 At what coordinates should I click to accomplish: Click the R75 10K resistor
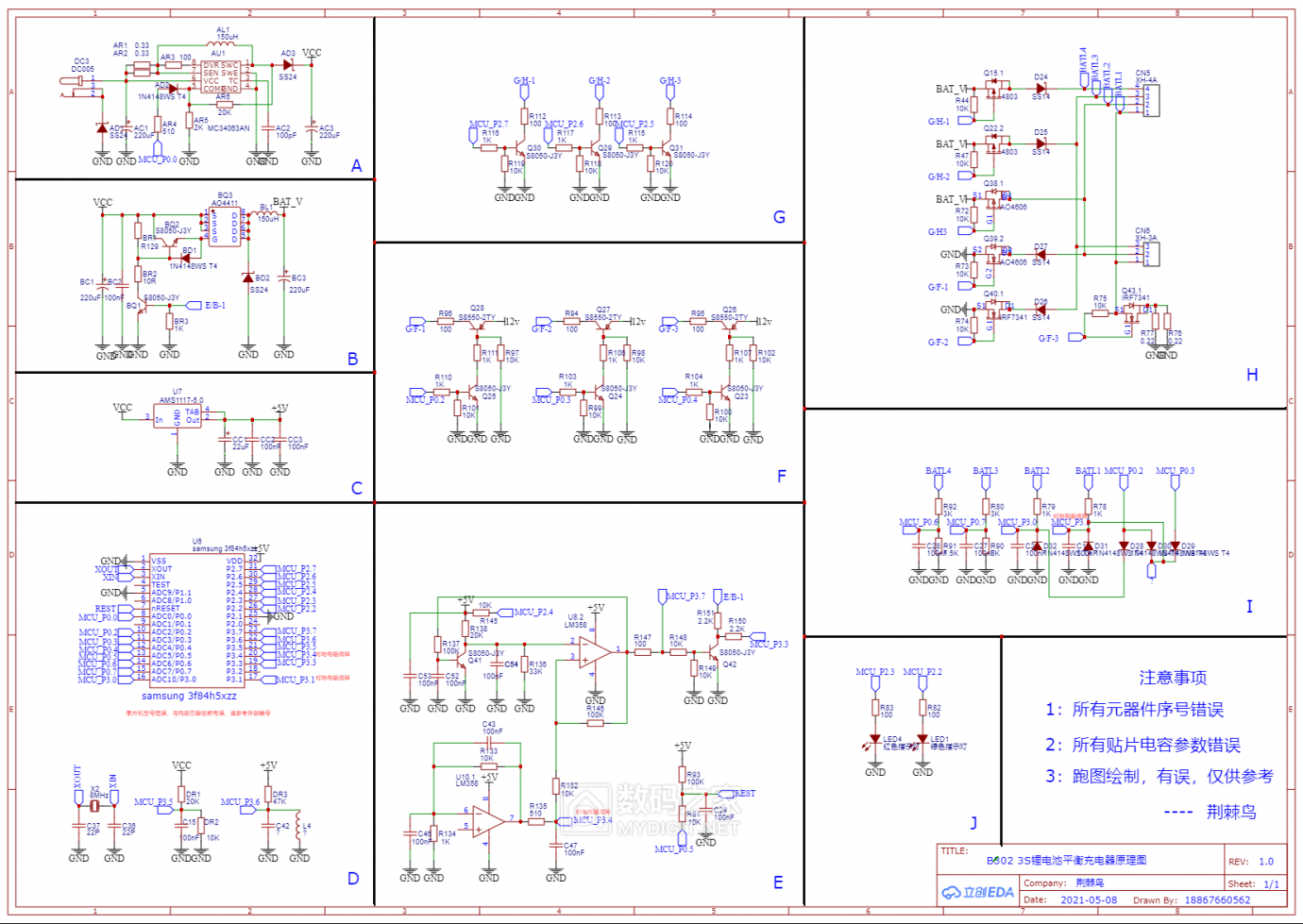pos(1100,313)
